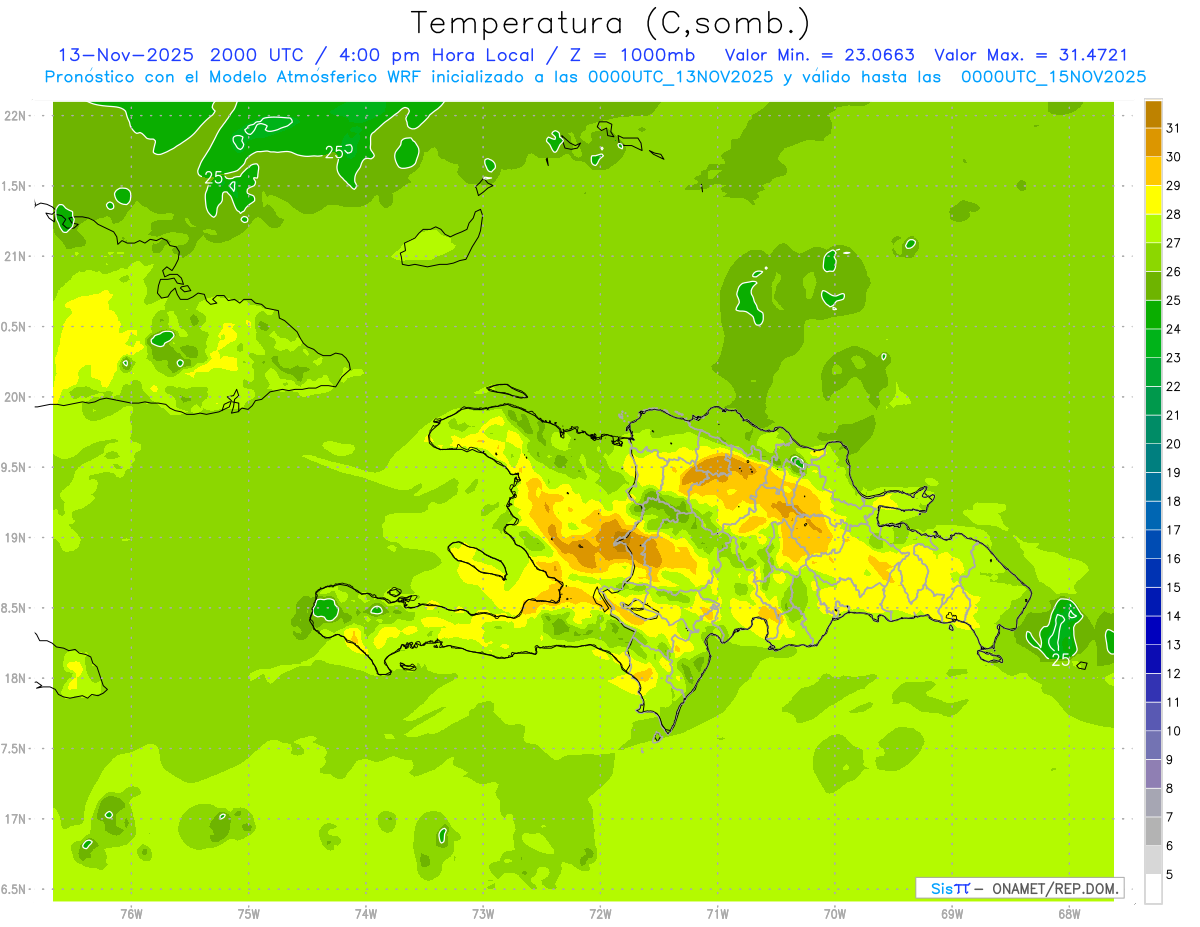Viewport: 1200px width, 927px height.
Task: Click legend color band between 20 and 21
Action: point(1153,429)
